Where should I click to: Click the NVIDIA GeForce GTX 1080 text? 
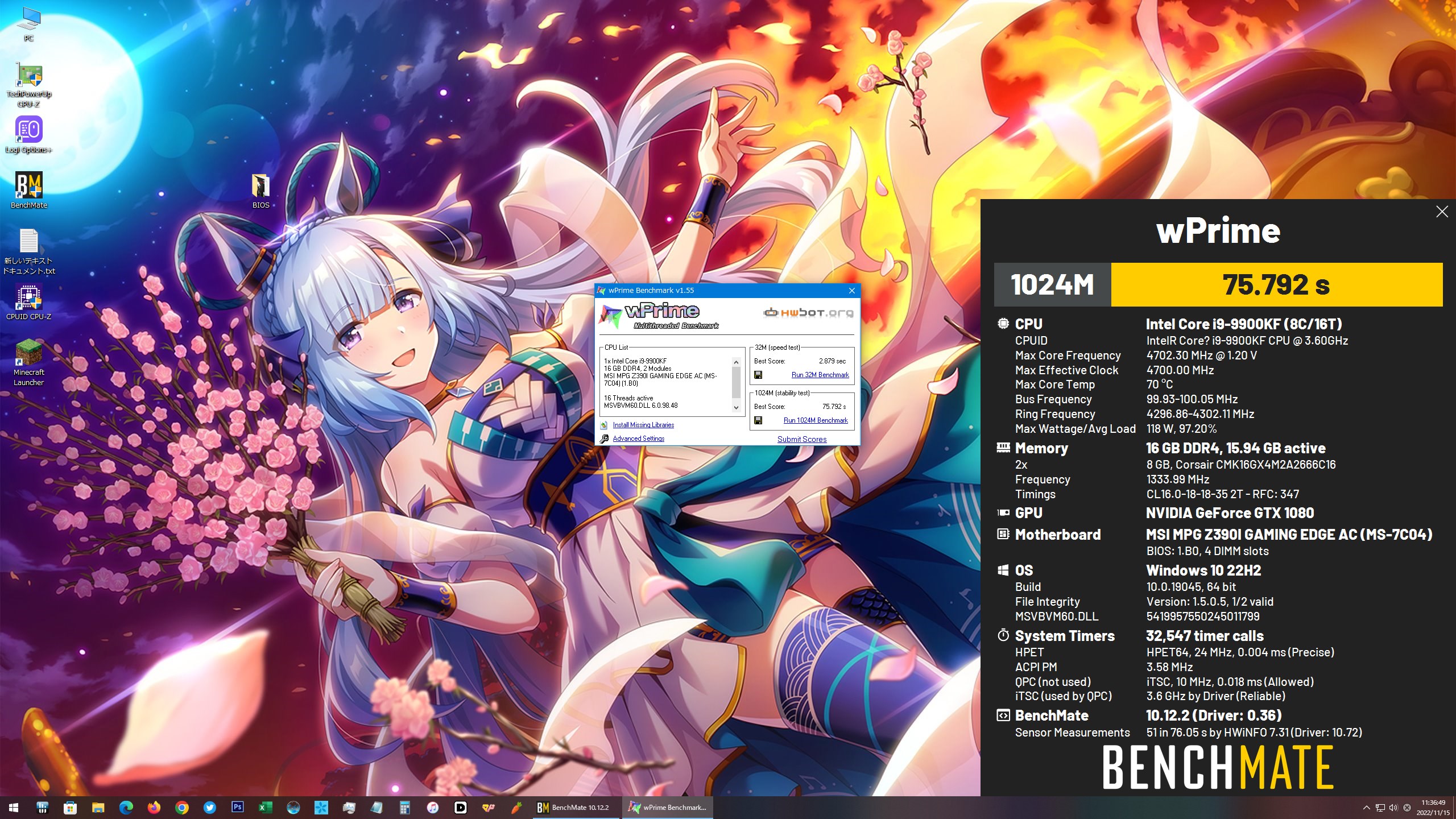pyautogui.click(x=1230, y=513)
